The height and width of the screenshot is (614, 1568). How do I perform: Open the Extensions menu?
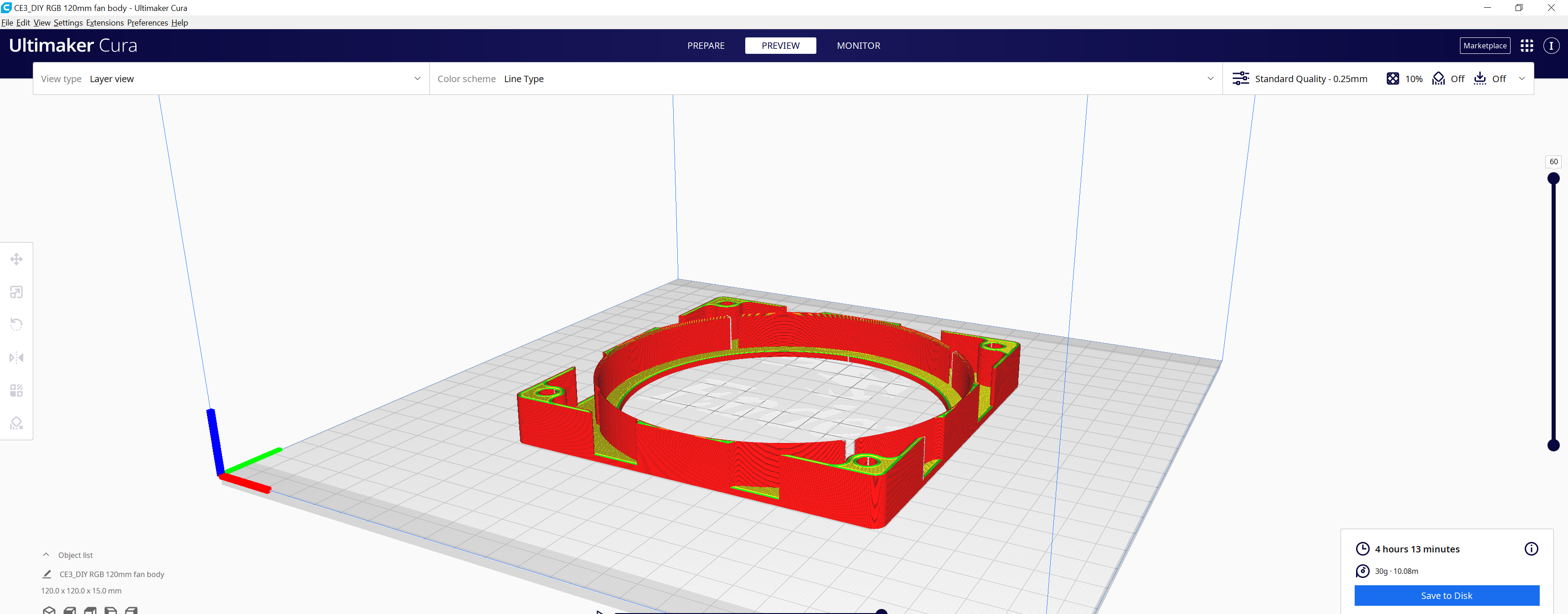tap(105, 22)
